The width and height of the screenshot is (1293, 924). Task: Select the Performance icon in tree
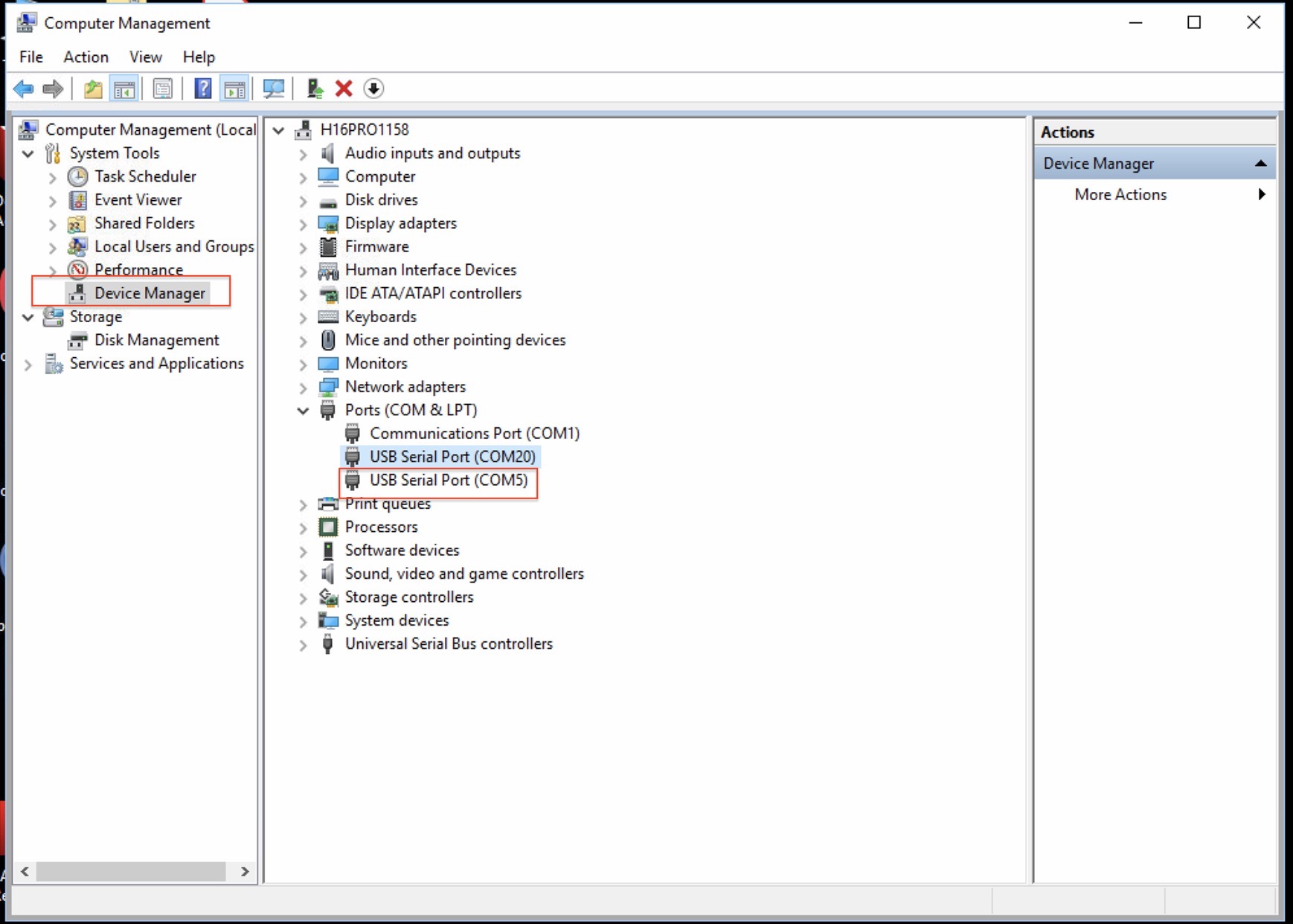tap(78, 269)
